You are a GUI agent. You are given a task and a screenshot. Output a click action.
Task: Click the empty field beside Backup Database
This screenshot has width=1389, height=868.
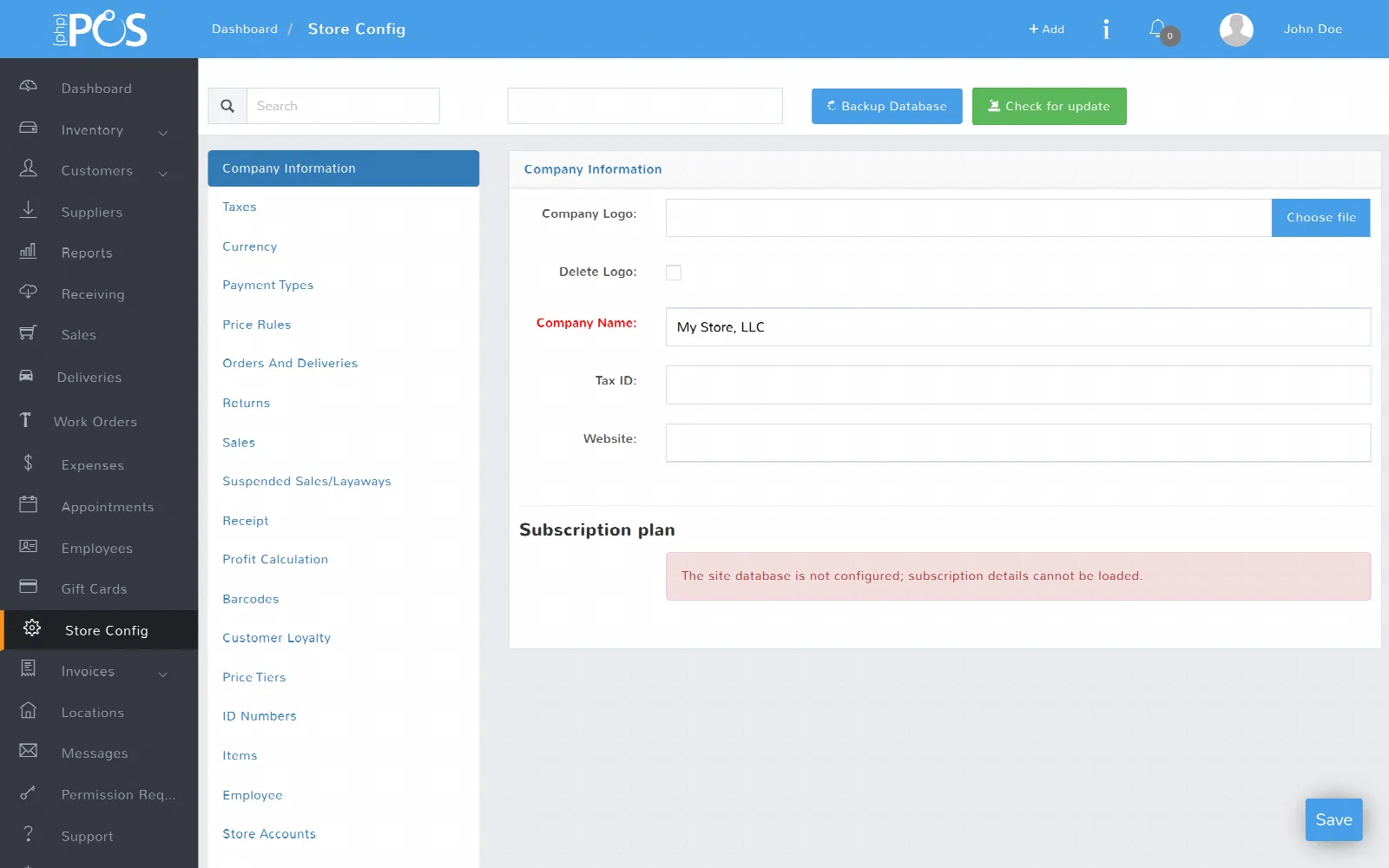point(645,106)
